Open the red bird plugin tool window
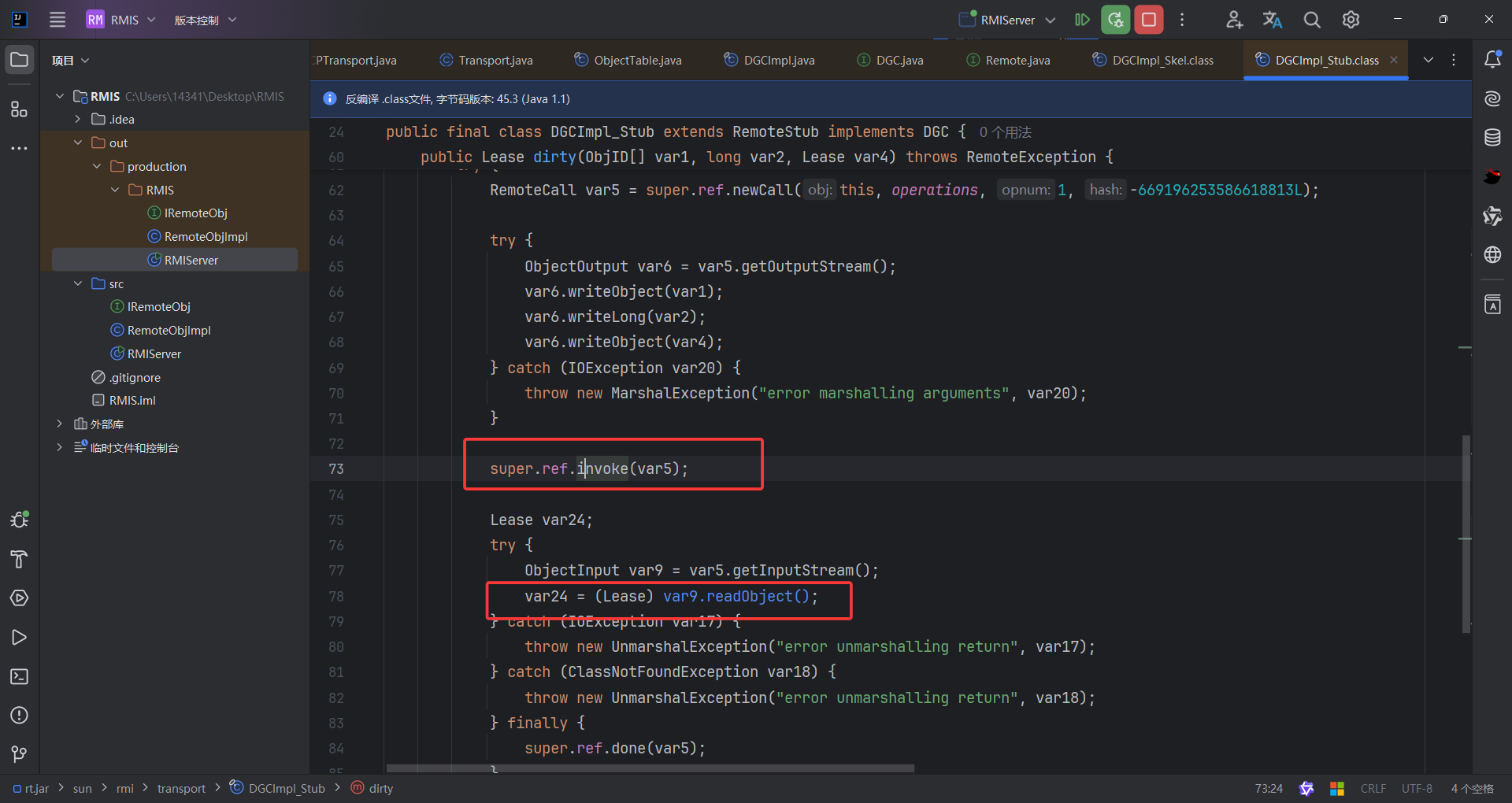The height and width of the screenshot is (803, 1512). [x=1492, y=176]
